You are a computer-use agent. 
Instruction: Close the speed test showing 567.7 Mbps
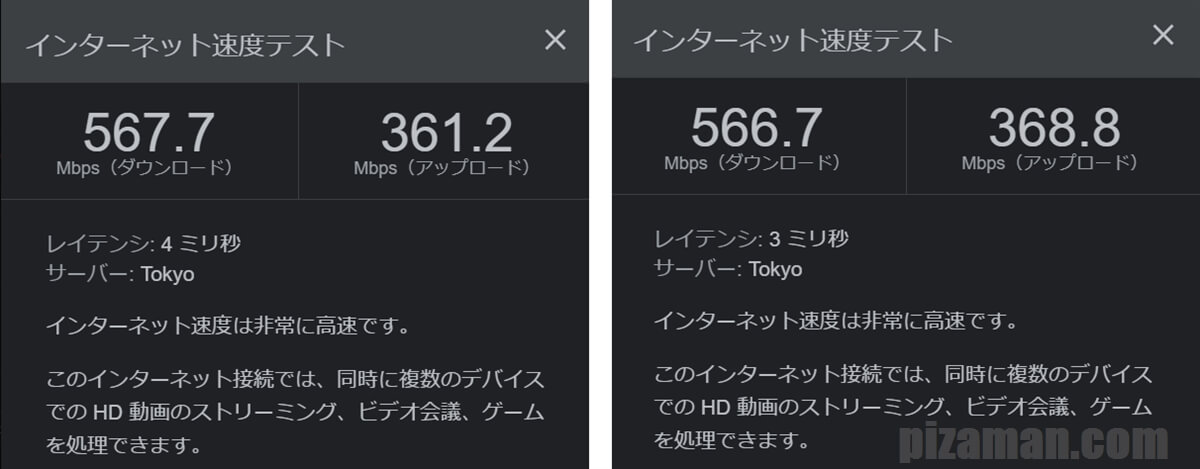[554, 40]
